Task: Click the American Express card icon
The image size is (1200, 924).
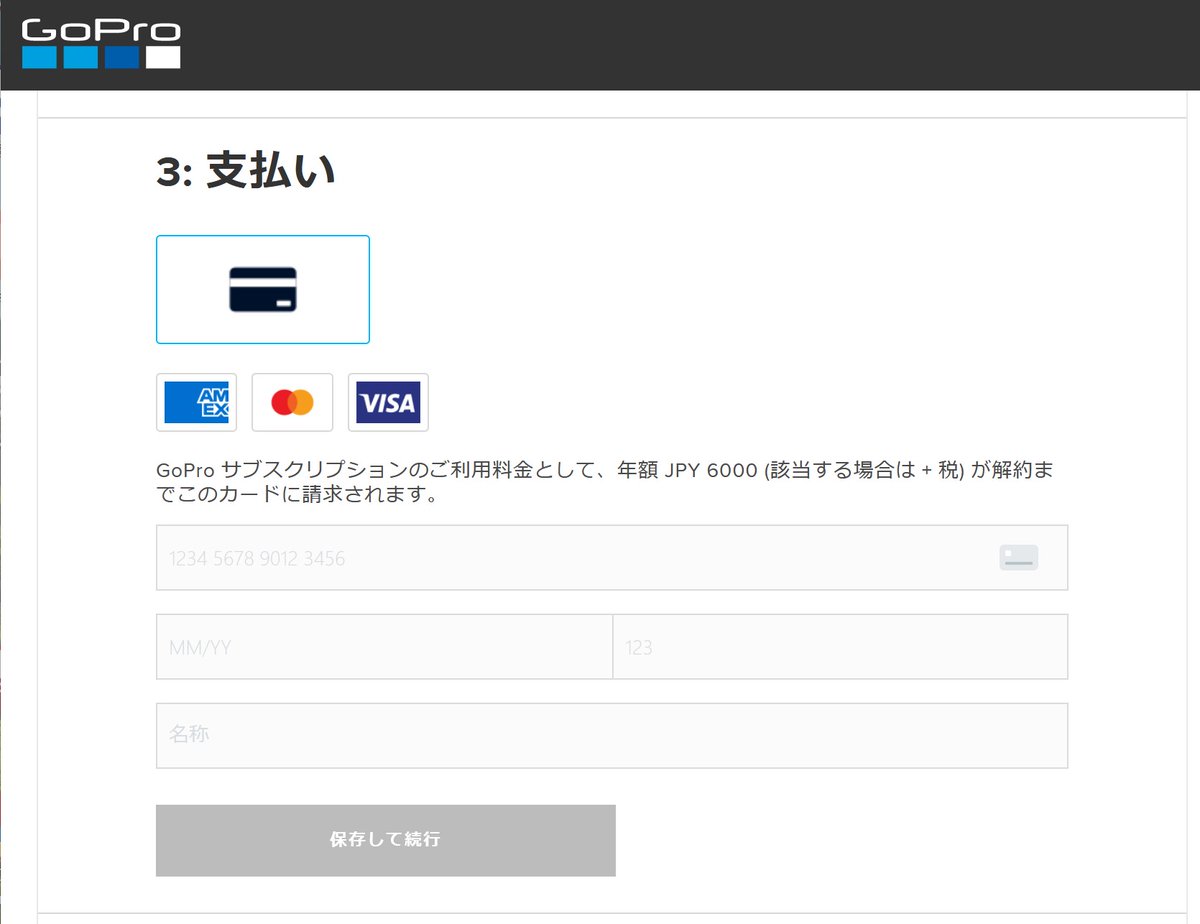Action: click(197, 402)
